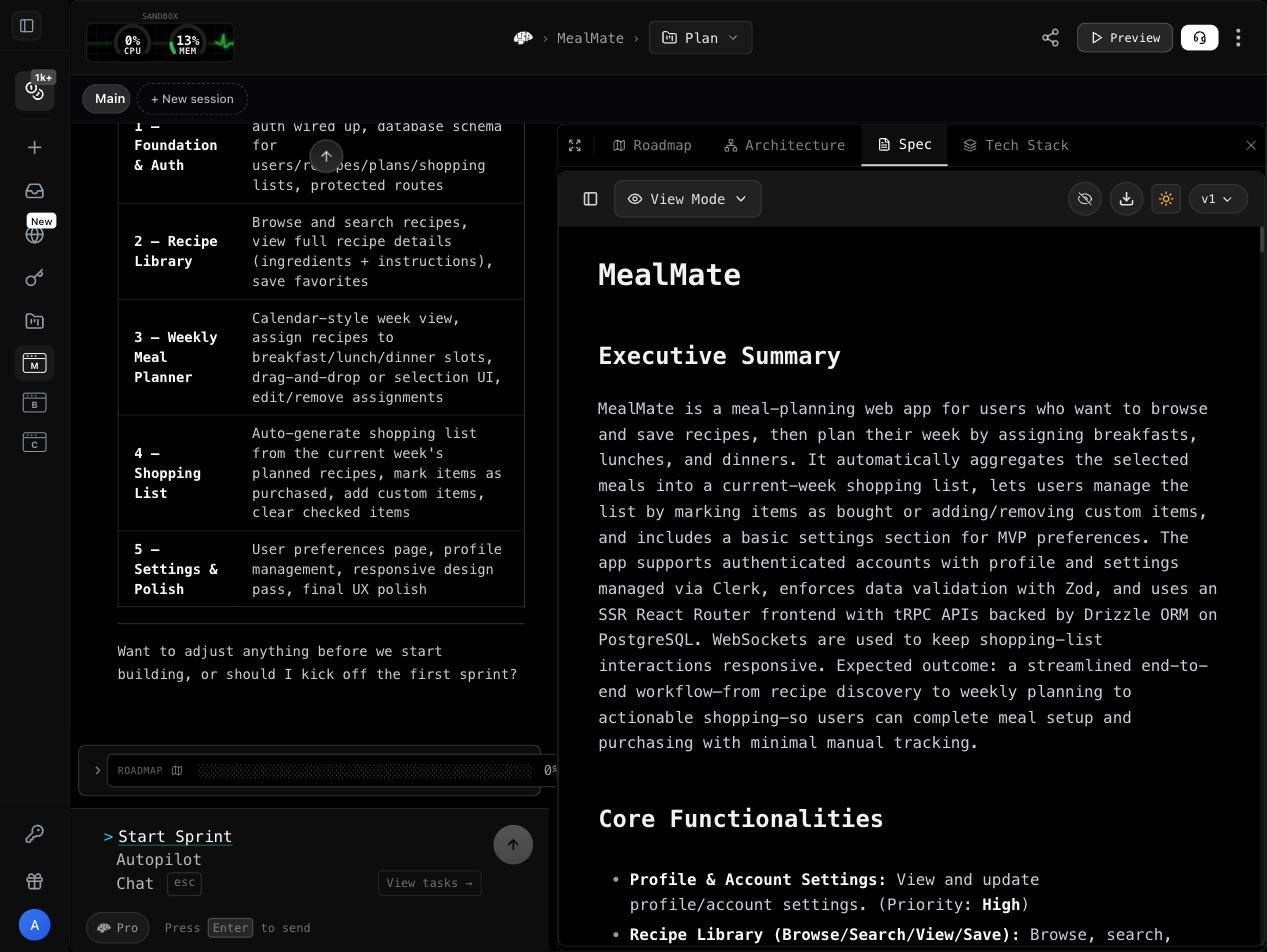Close the document panel
The height and width of the screenshot is (952, 1267).
click(x=1251, y=146)
